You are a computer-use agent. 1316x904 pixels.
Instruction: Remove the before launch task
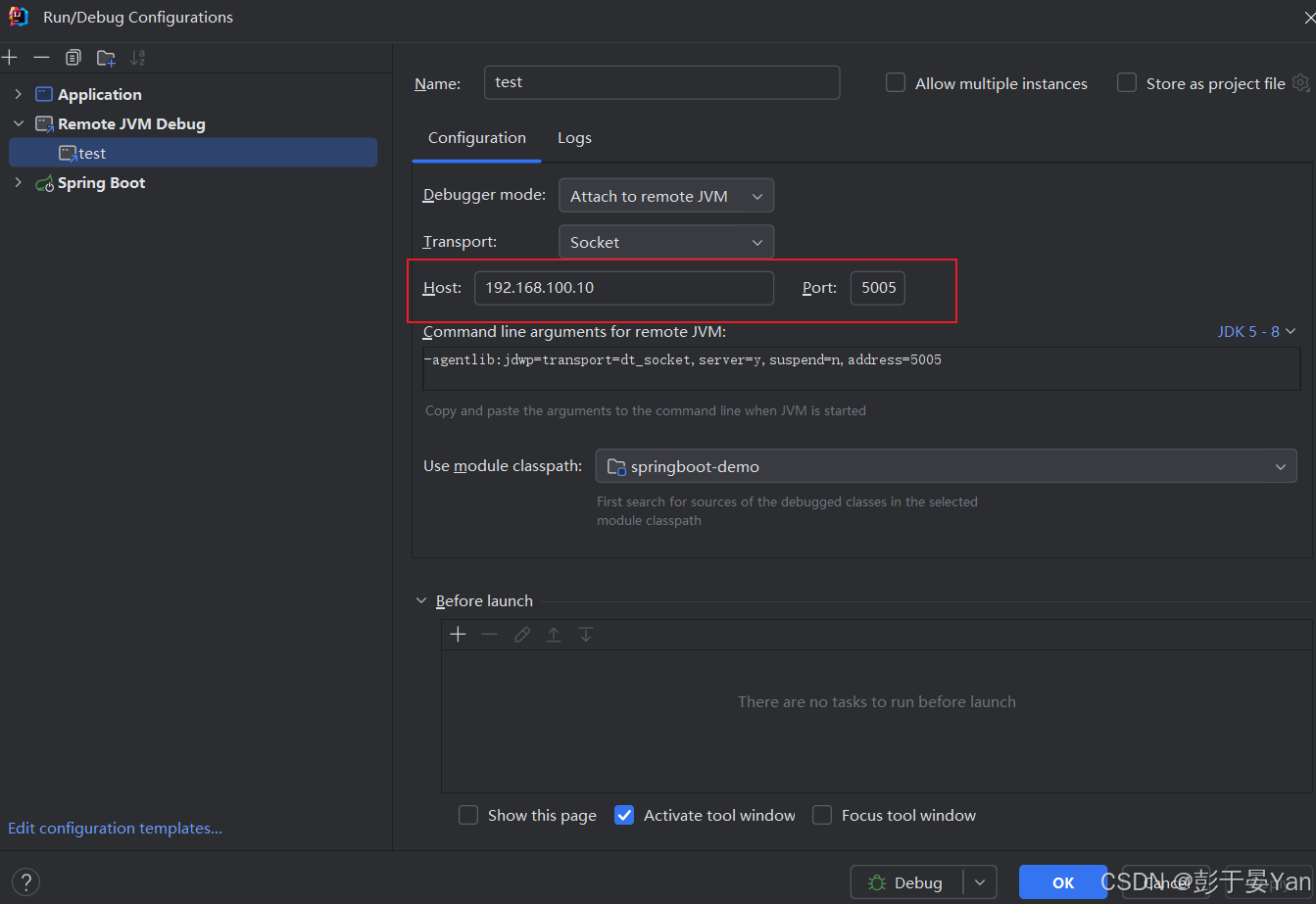tap(490, 635)
